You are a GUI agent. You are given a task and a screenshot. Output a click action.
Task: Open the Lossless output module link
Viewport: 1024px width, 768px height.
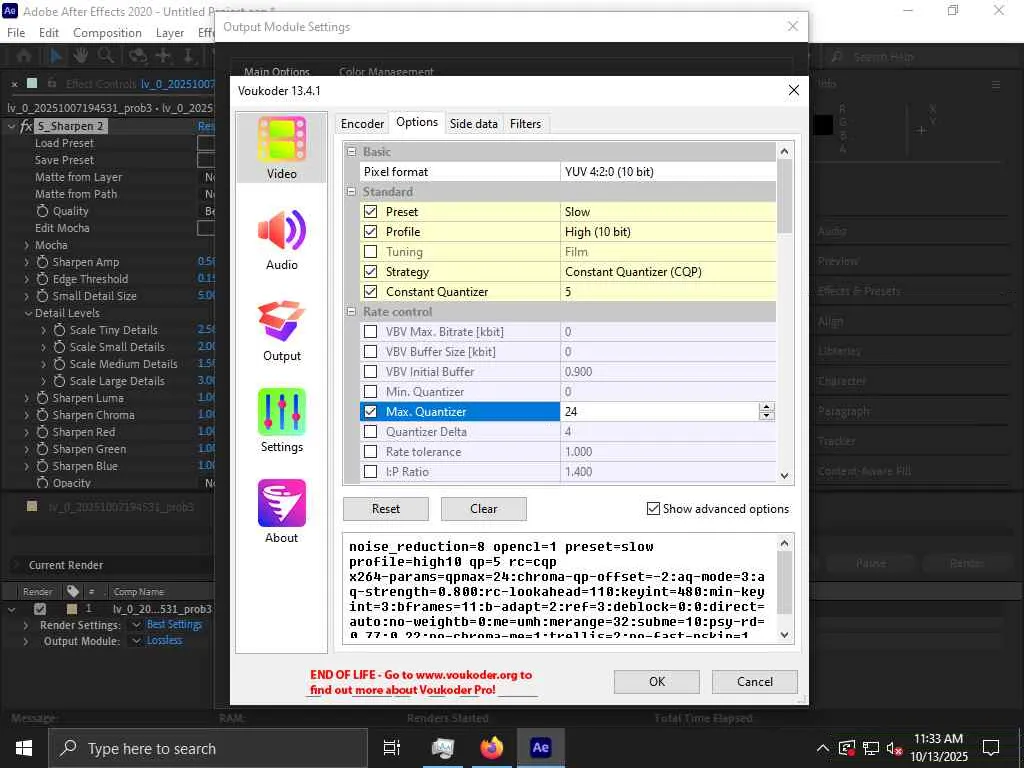165,641
